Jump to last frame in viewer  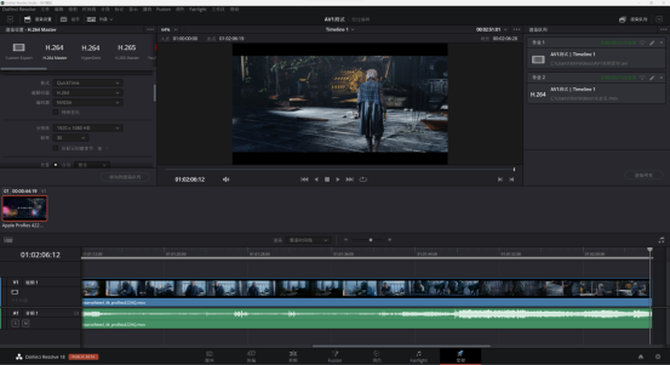pos(350,180)
